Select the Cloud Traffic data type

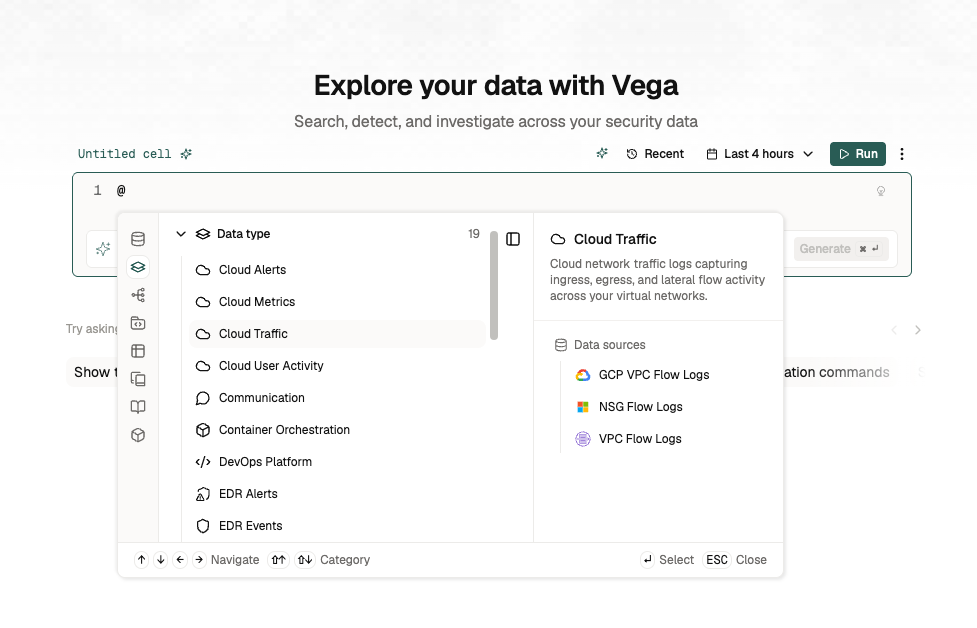click(x=337, y=334)
